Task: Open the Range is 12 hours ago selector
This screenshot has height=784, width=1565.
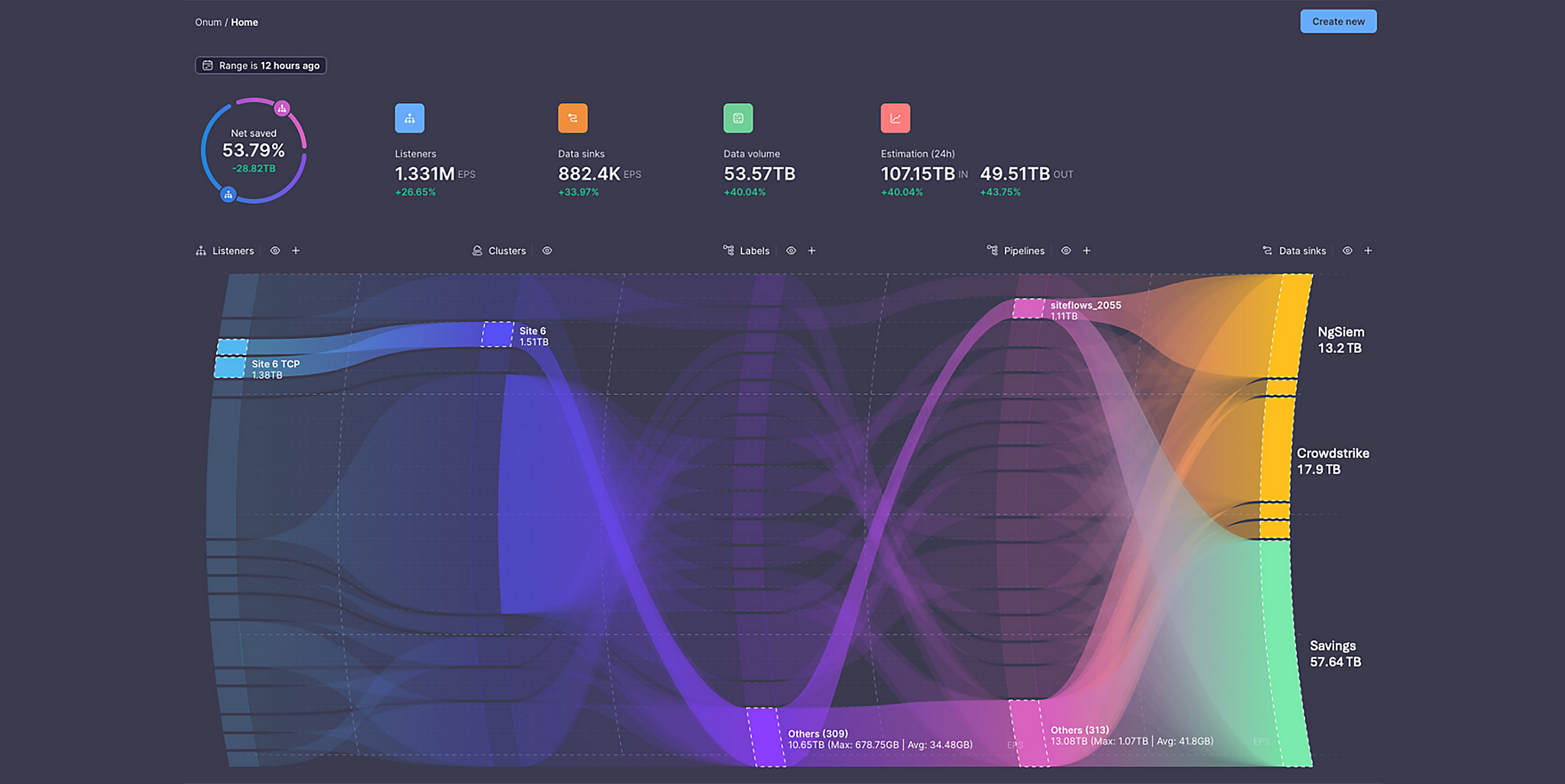Action: (261, 66)
